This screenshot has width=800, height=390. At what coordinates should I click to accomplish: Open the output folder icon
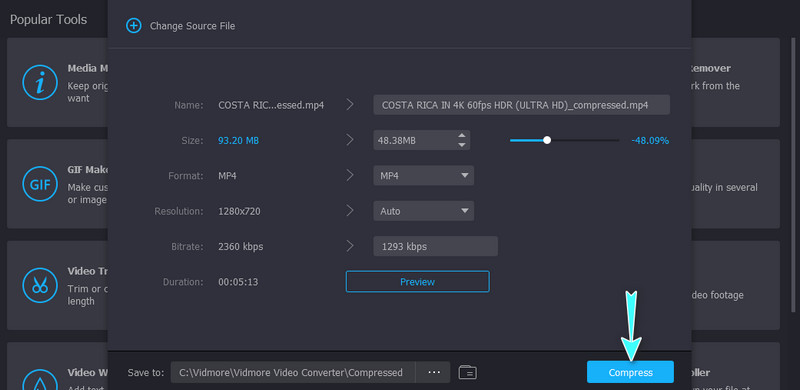pos(468,372)
